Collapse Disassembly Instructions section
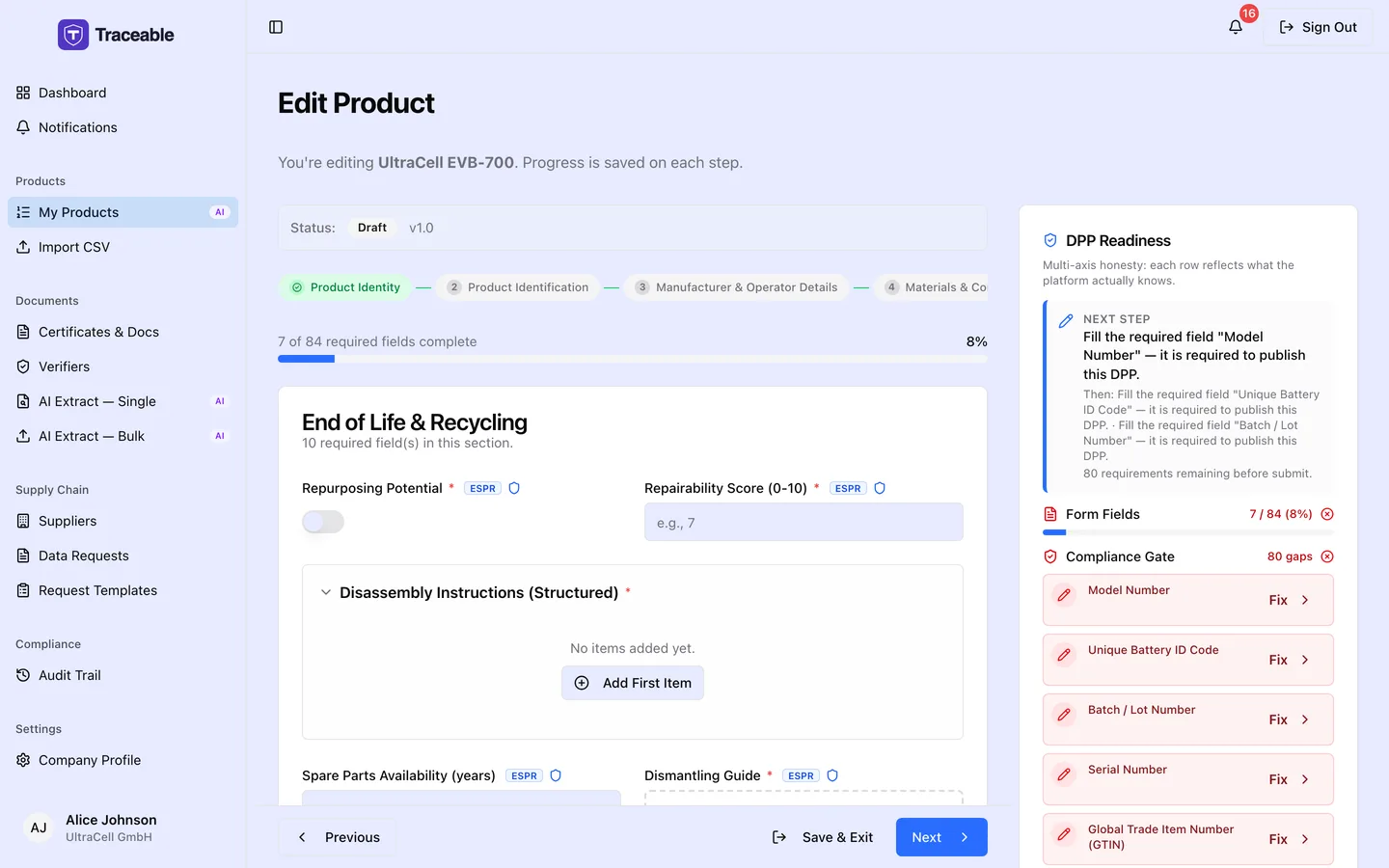 (326, 592)
